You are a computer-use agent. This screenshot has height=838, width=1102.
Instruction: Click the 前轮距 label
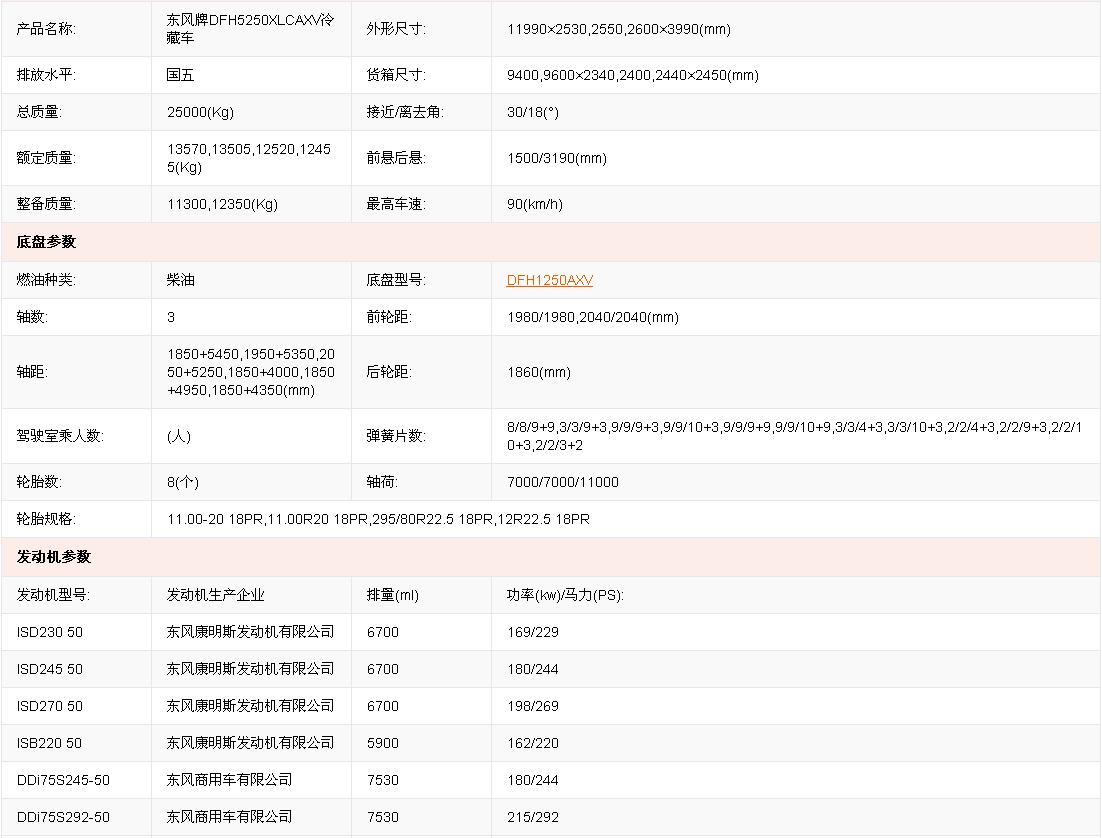pos(389,317)
